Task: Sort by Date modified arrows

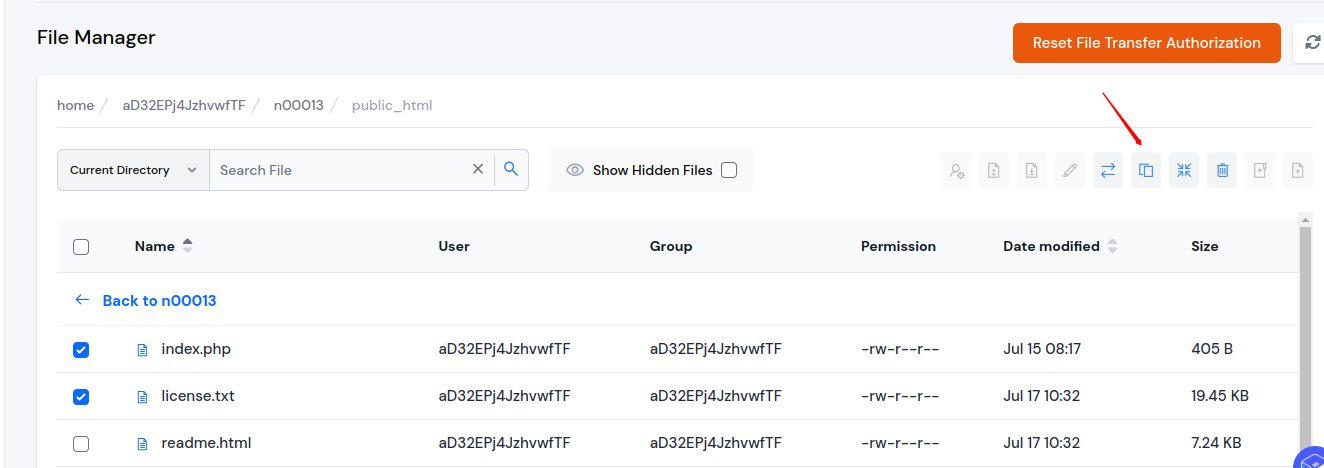Action: (1112, 246)
